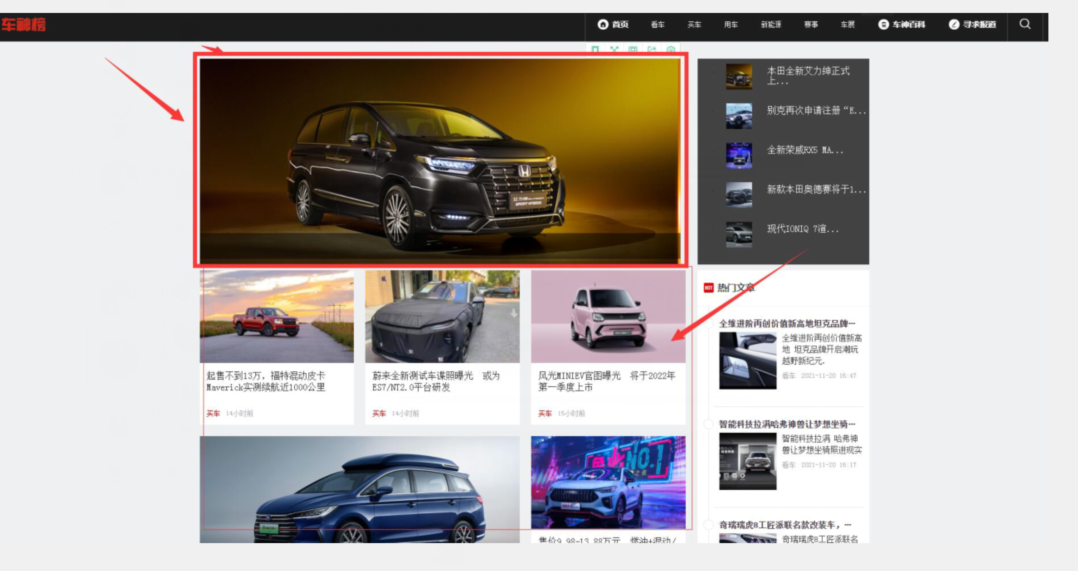Go to the 首页 home nav item

click(613, 24)
